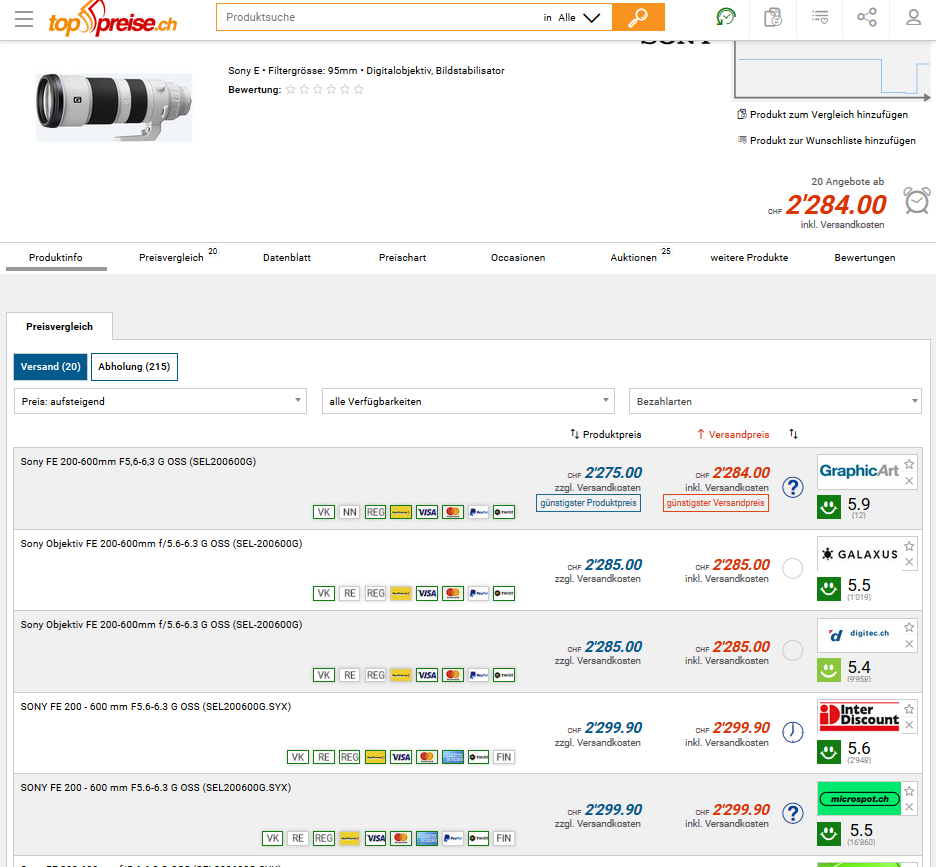
Task: Click the Produktsuche search field
Action: tap(380, 17)
